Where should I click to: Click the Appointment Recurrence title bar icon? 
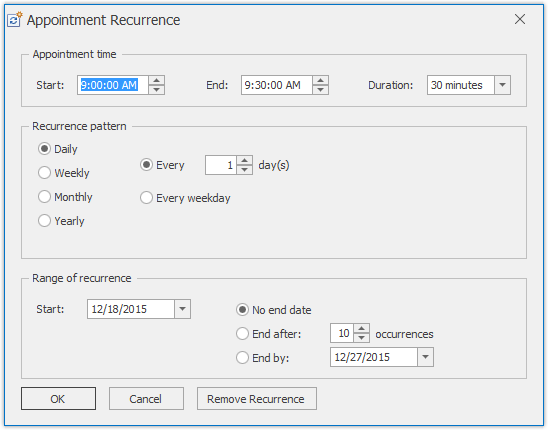coord(14,20)
